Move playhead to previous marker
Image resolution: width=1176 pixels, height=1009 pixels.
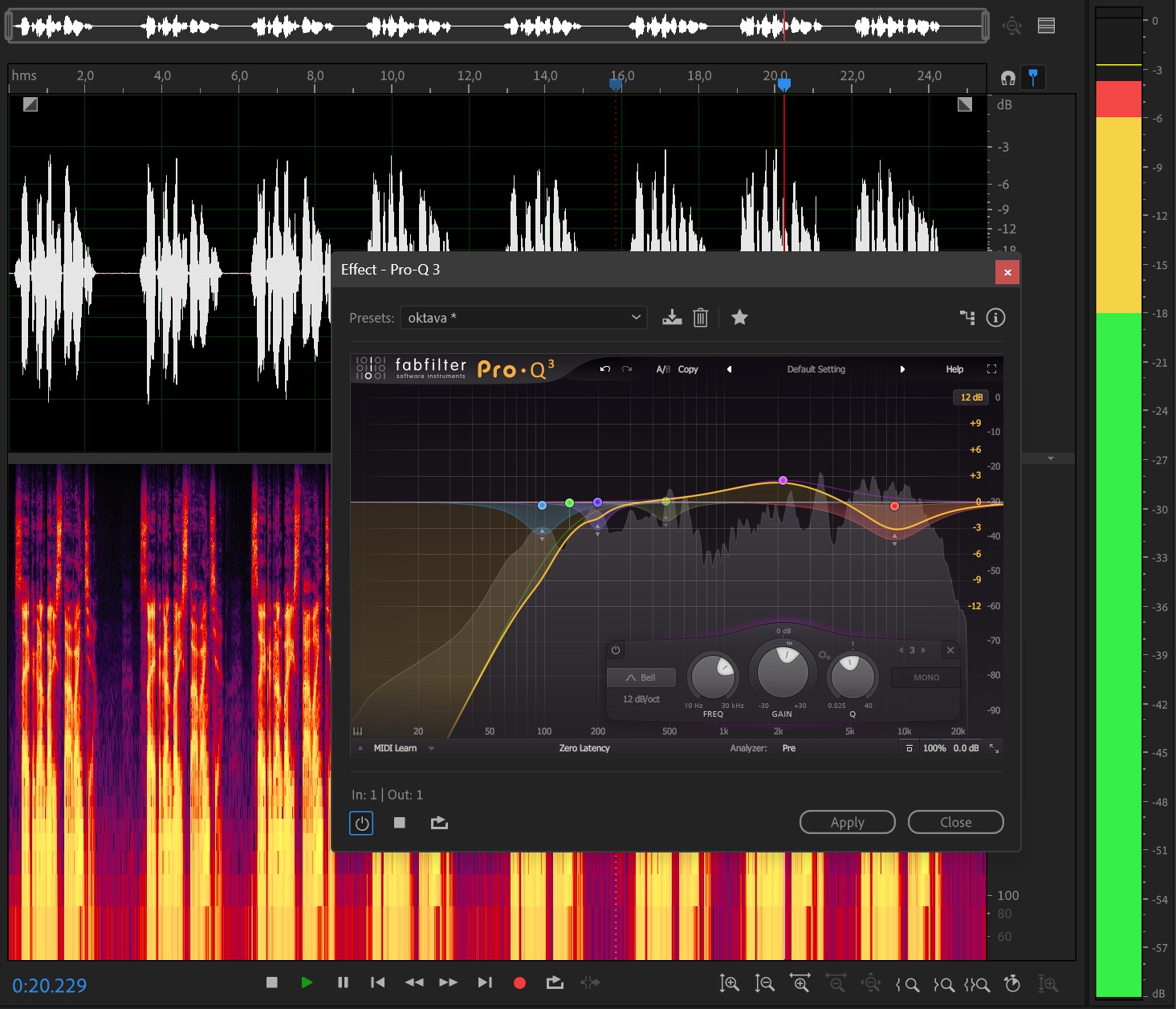[x=378, y=983]
